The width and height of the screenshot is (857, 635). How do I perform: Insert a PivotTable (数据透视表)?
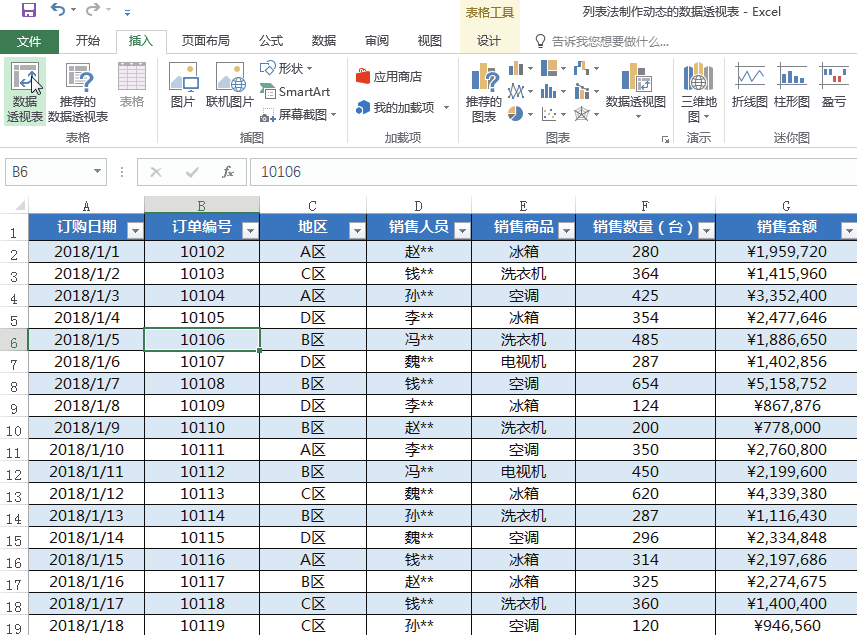point(25,92)
